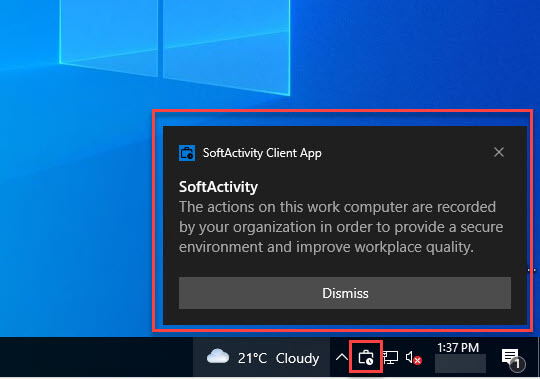The height and width of the screenshot is (379, 540).
Task: Click the SoftActivity notification title
Action: [x=218, y=187]
